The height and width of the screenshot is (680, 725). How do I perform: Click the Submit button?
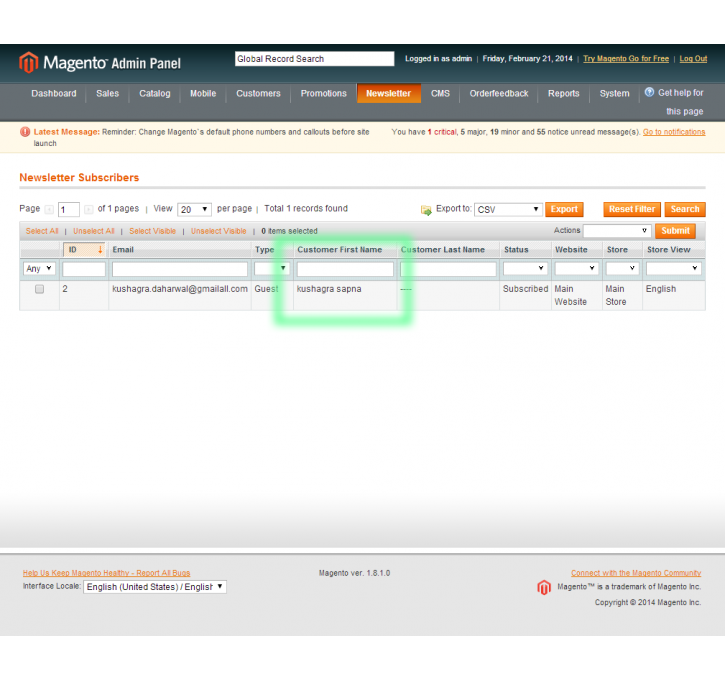coord(675,231)
